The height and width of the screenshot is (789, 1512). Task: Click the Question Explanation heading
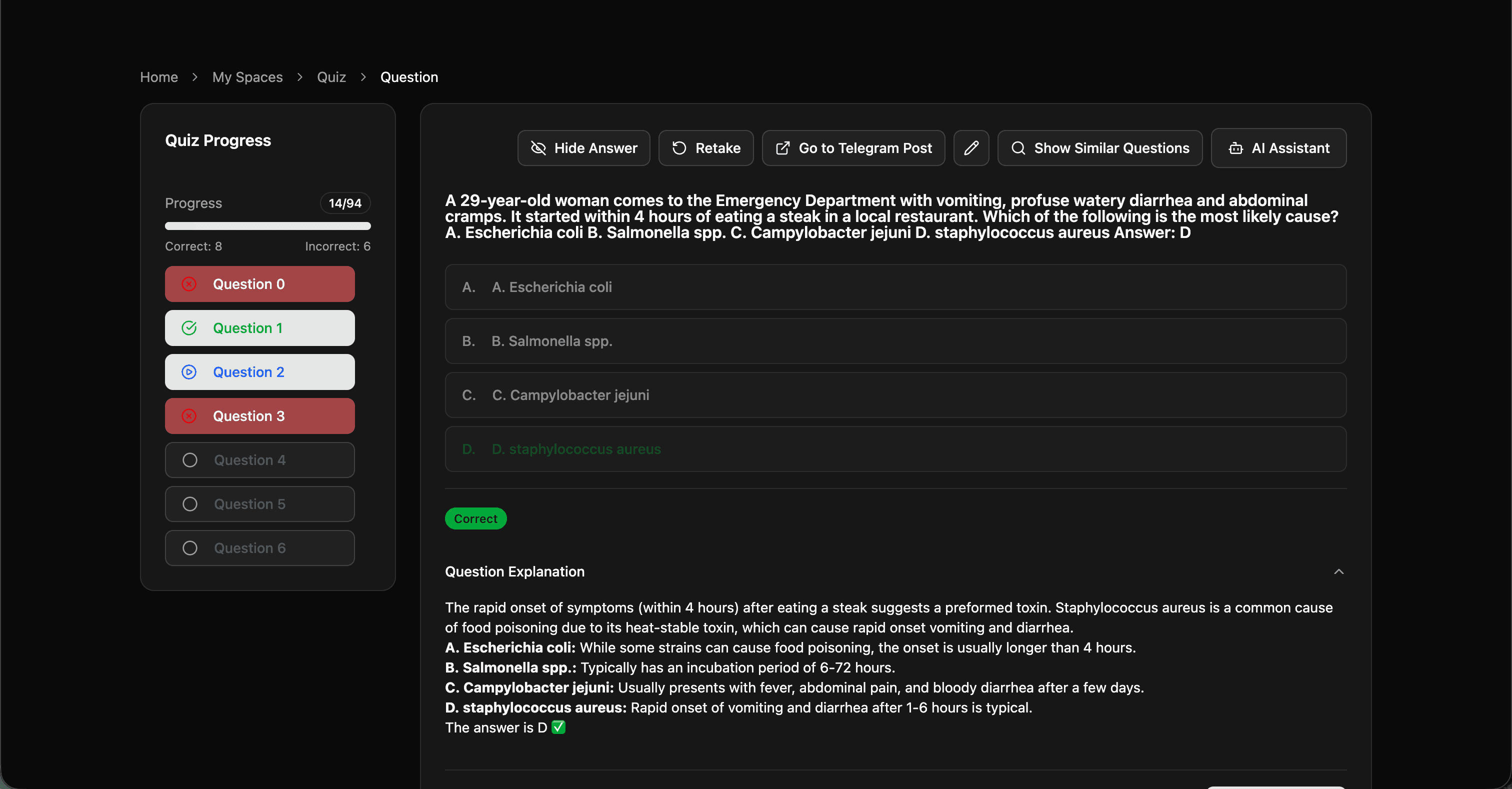[514, 572]
